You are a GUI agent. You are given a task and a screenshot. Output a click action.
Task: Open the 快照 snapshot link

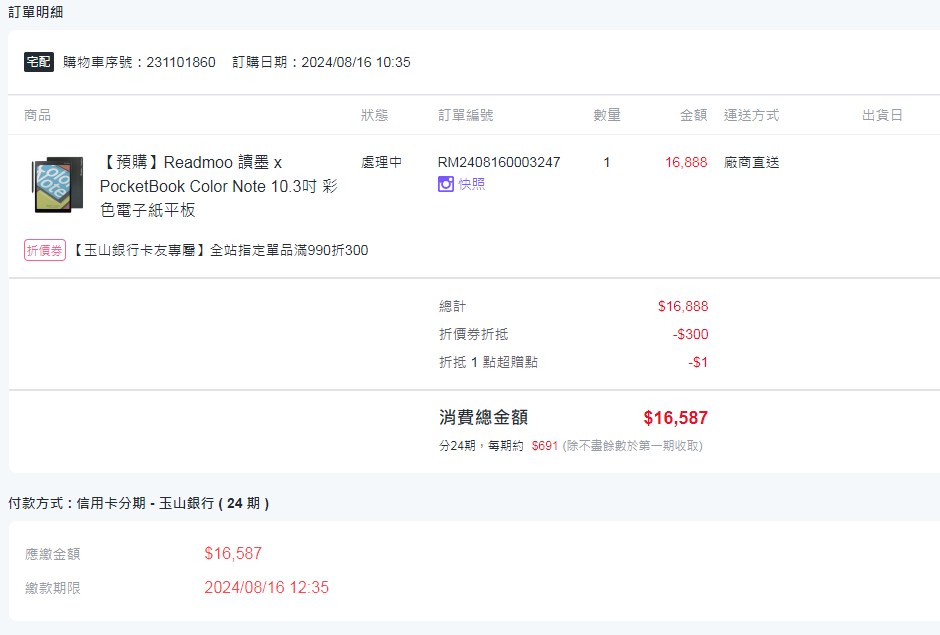[x=471, y=184]
